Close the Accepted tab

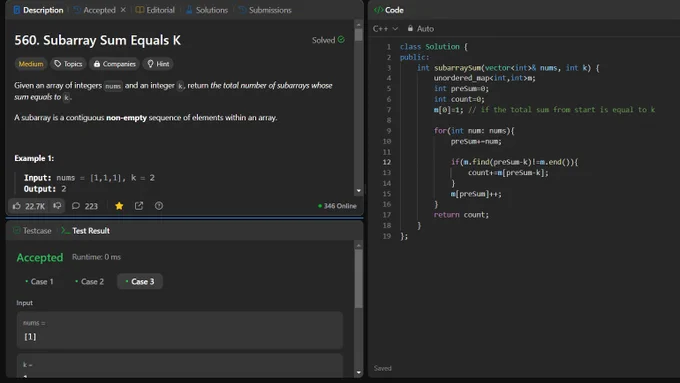tap(123, 10)
